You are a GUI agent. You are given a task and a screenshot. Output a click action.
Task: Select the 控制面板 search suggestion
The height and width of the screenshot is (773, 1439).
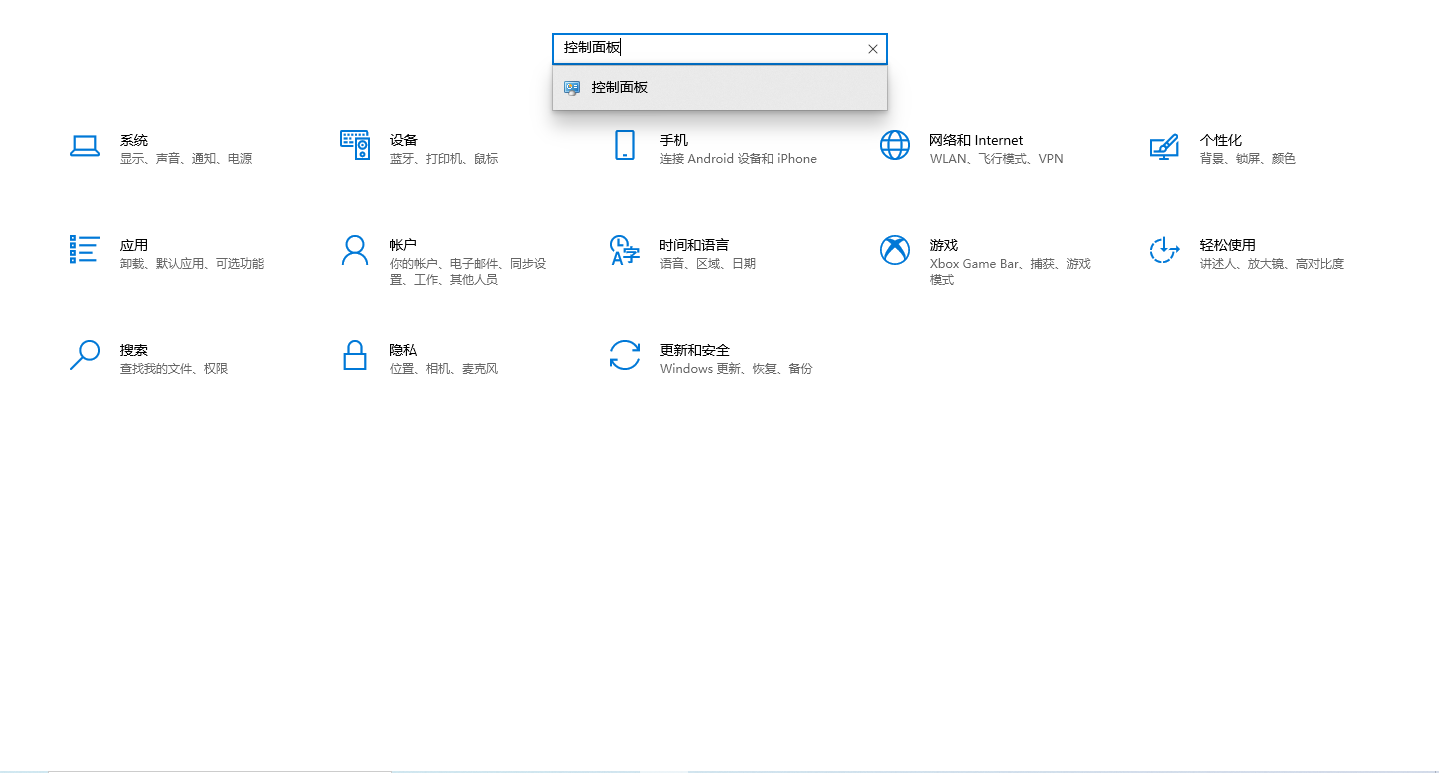(619, 88)
